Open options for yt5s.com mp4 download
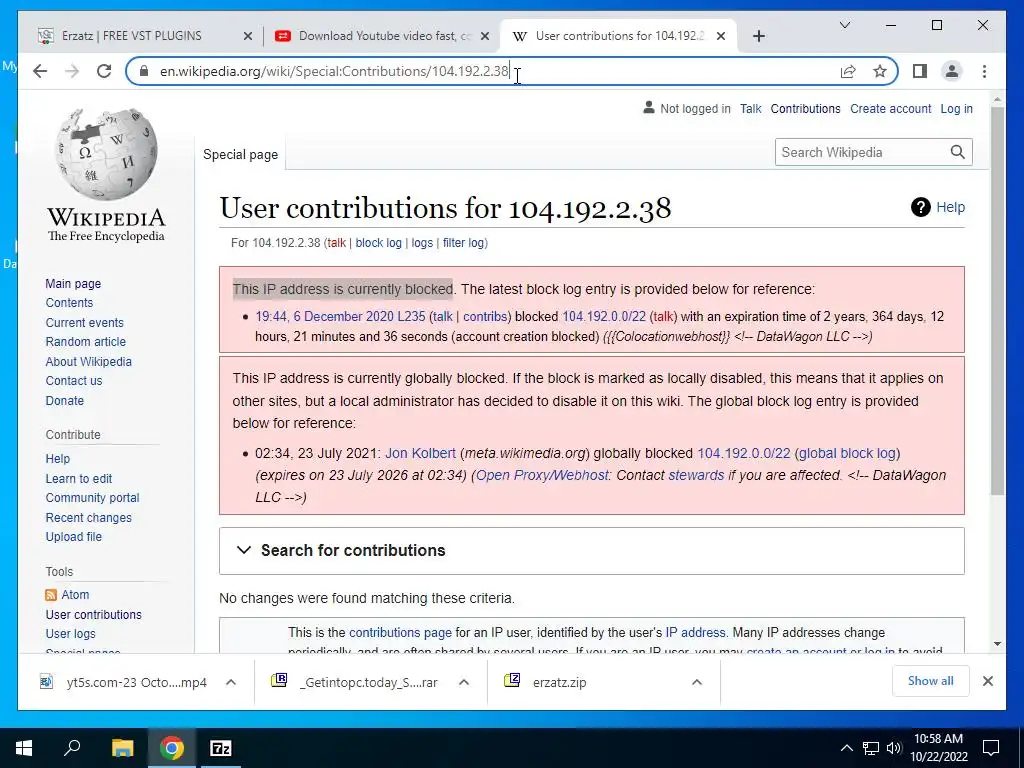The height and width of the screenshot is (768, 1024). pyautogui.click(x=231, y=682)
